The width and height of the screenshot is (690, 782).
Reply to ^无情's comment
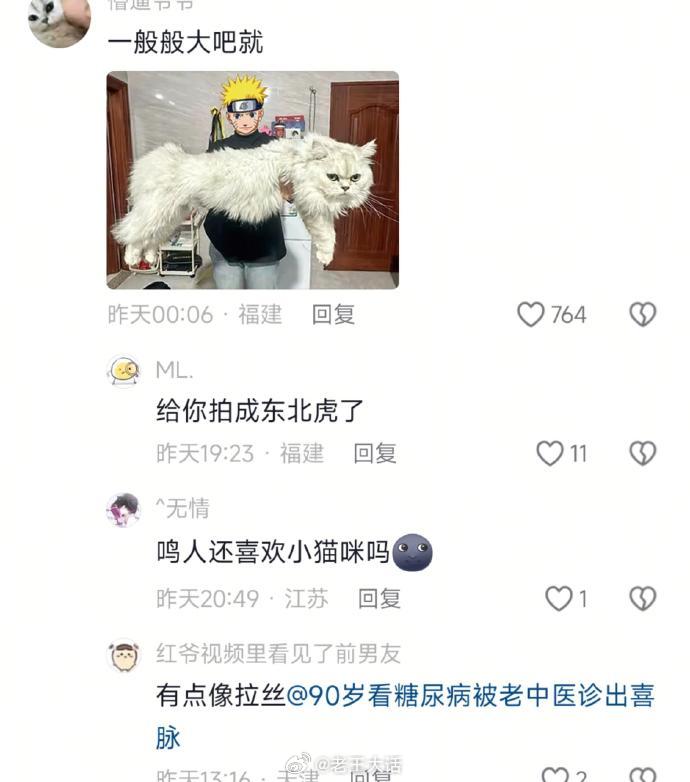(x=379, y=598)
